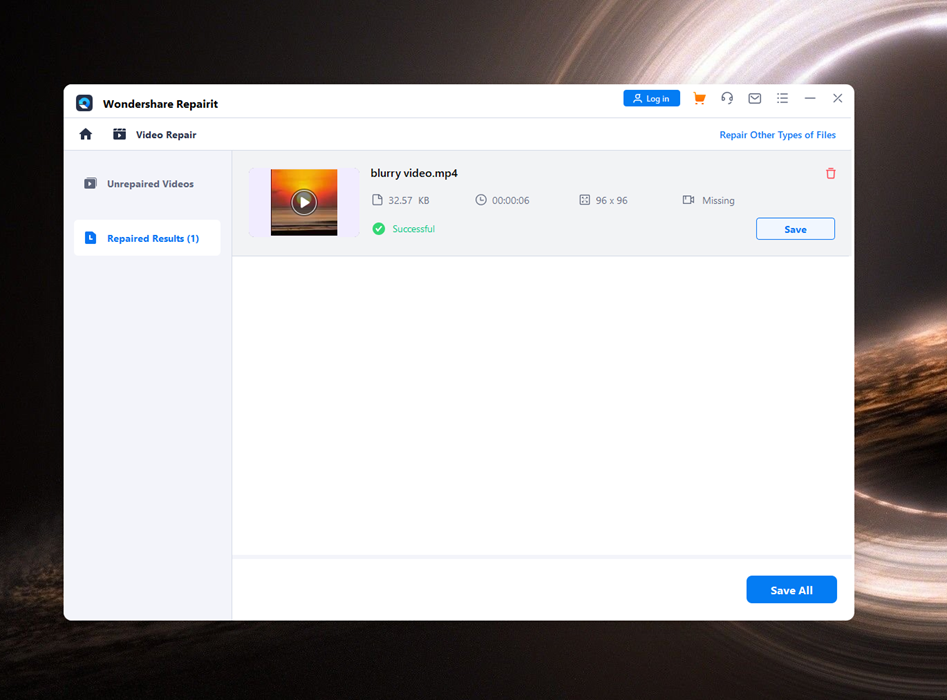Viewport: 947px width, 700px height.
Task: Click the clock duration icon
Action: (481, 200)
